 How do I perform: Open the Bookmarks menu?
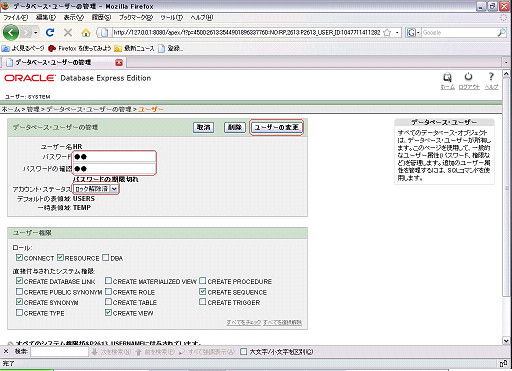click(x=136, y=17)
